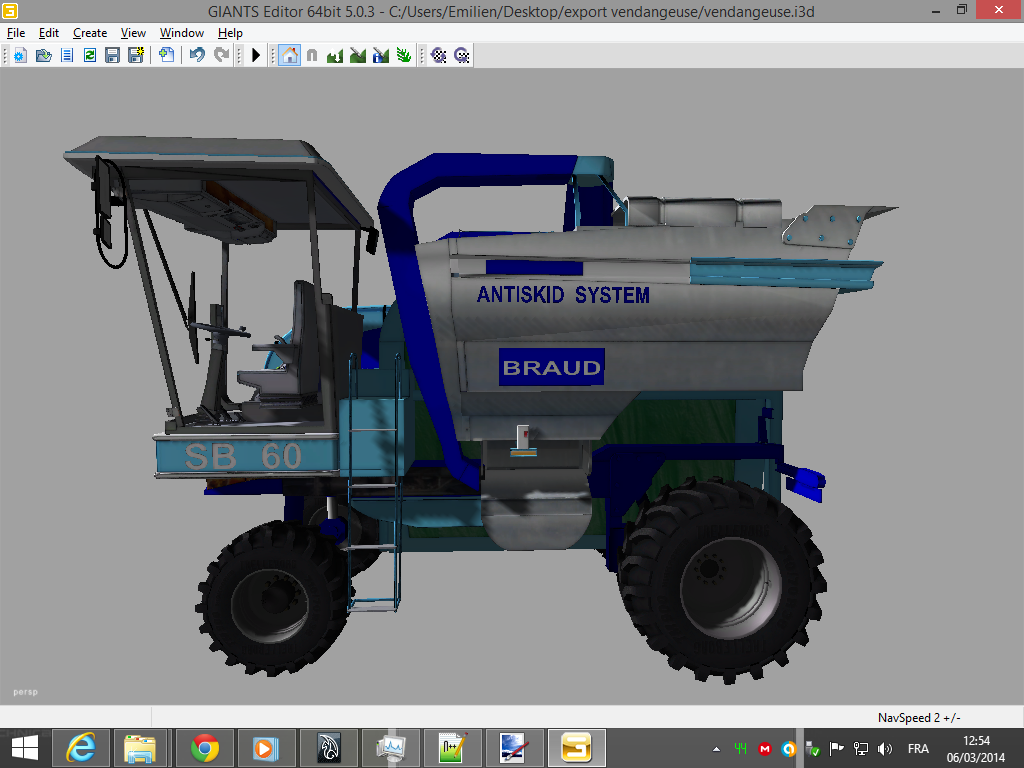
Task: Save the scene with the floppy icon
Action: tap(112, 56)
